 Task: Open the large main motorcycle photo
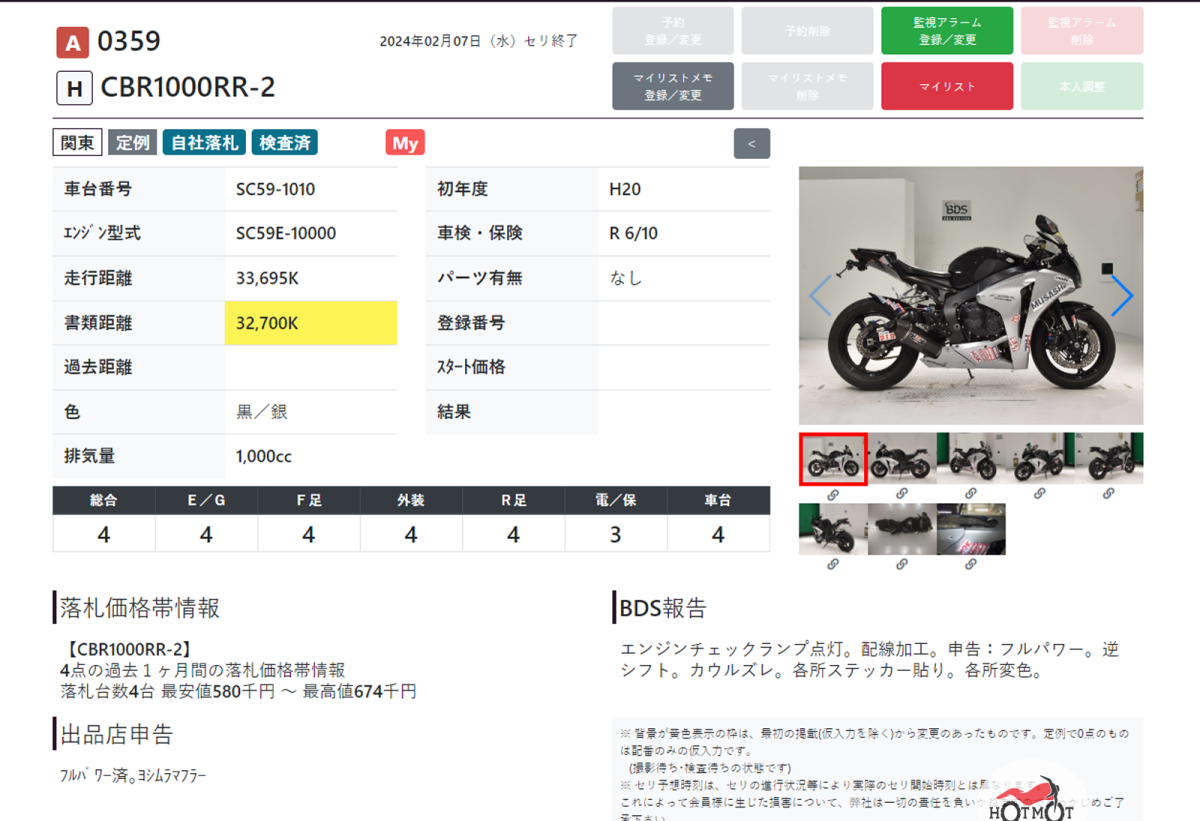tap(971, 295)
